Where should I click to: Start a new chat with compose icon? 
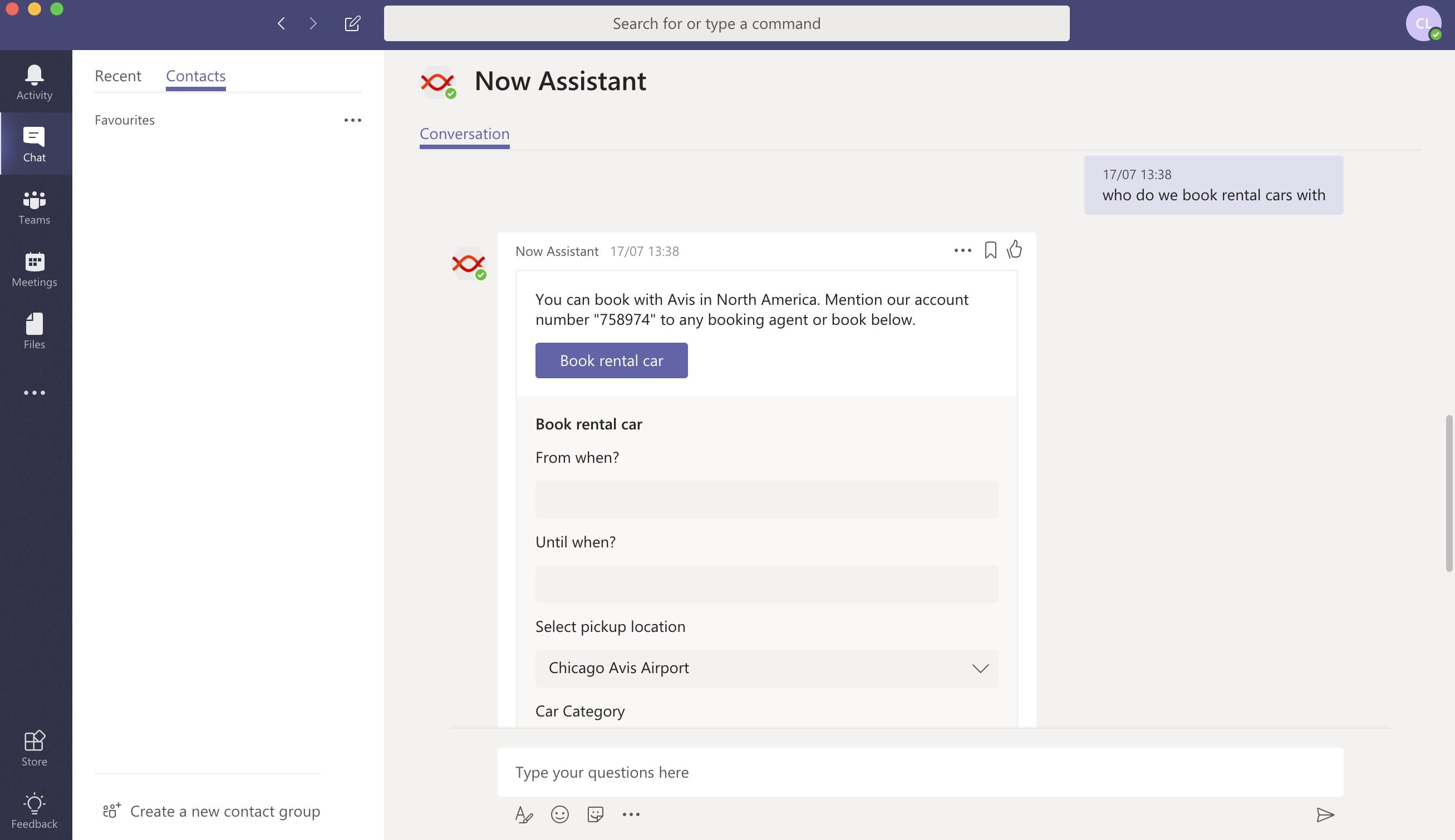[x=352, y=24]
